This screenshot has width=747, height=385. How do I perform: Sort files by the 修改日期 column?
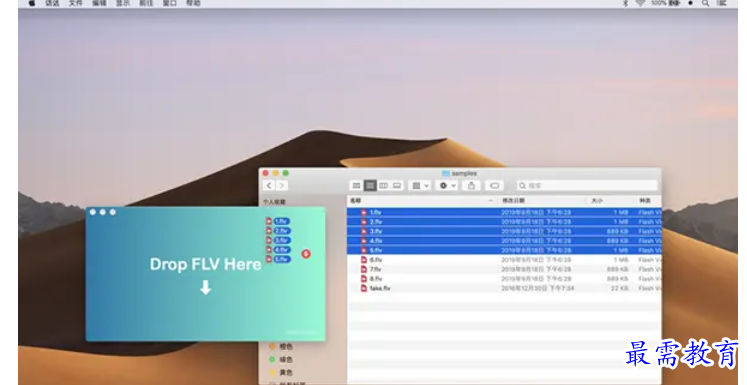click(513, 201)
